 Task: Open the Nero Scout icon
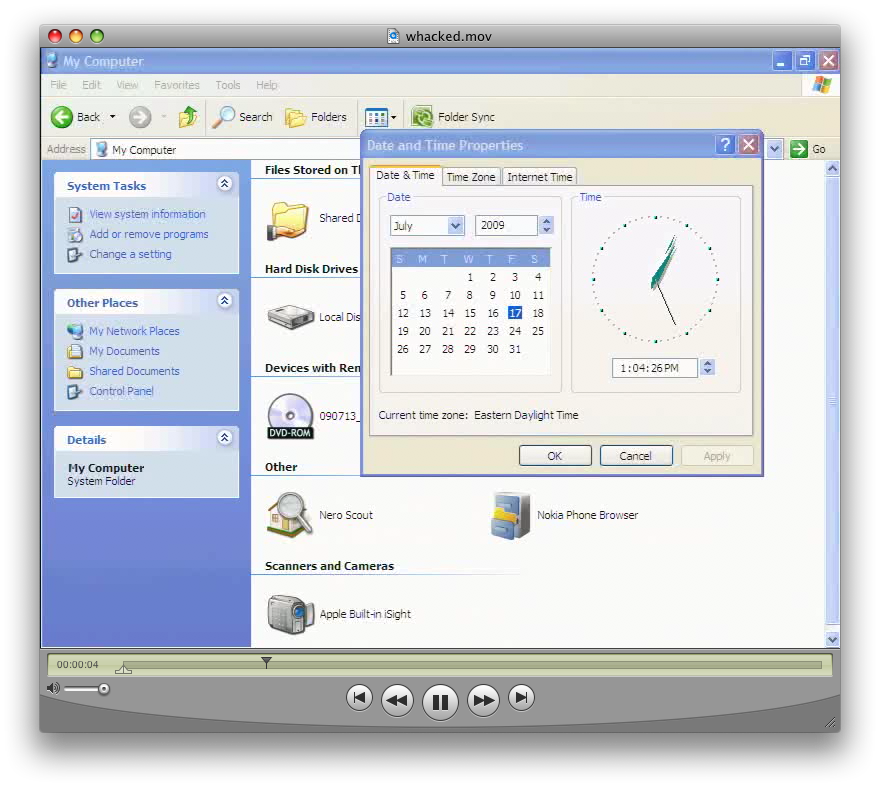(x=290, y=516)
